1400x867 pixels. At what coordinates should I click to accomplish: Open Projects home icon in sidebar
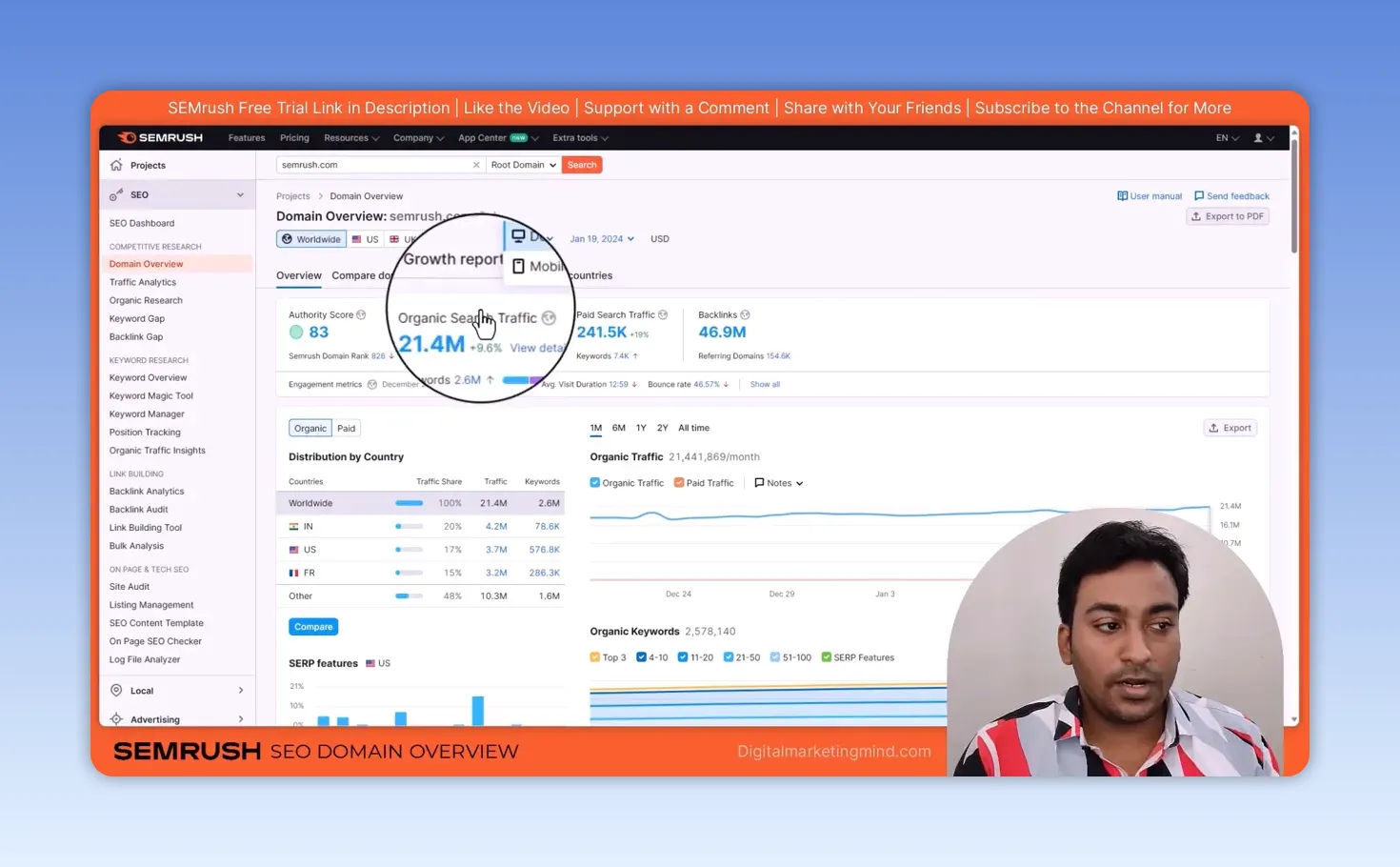116,165
